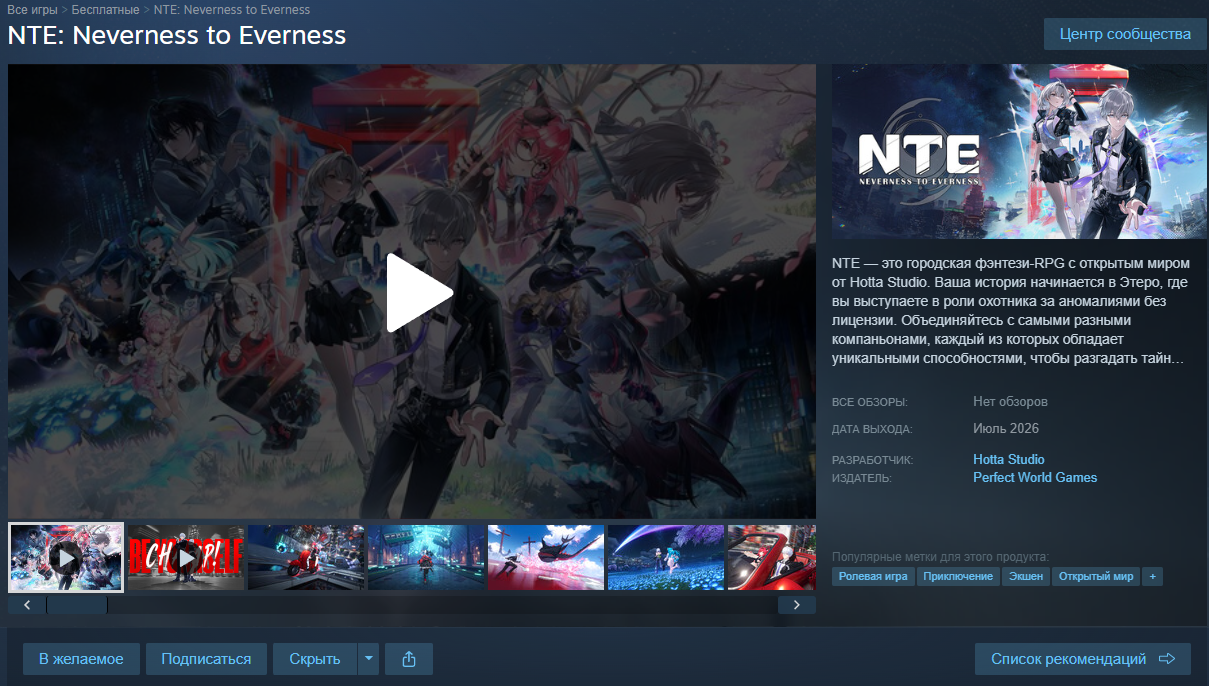Open the share icon button
The height and width of the screenshot is (686, 1209).
[409, 659]
